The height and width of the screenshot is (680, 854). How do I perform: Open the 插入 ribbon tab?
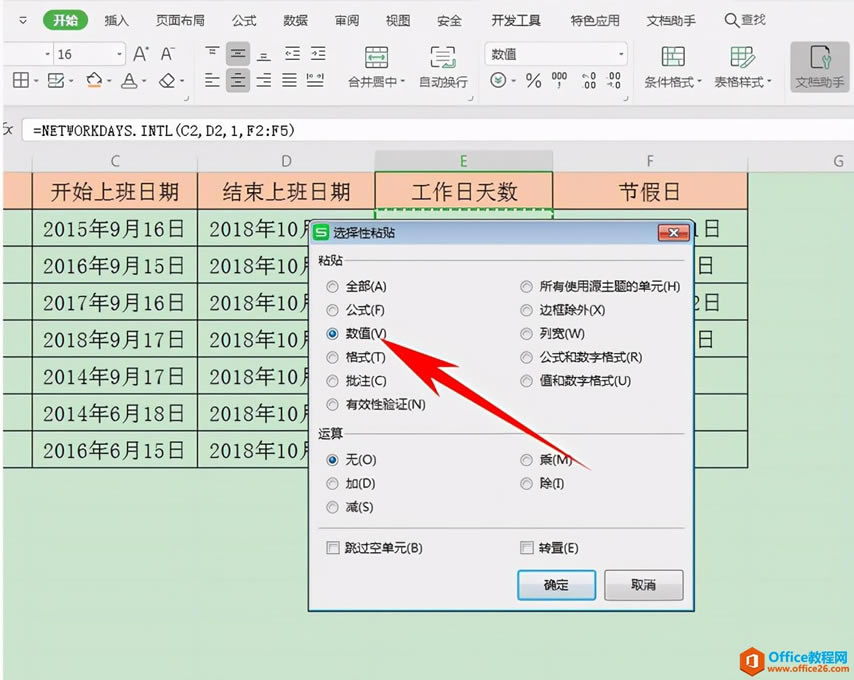click(x=117, y=21)
